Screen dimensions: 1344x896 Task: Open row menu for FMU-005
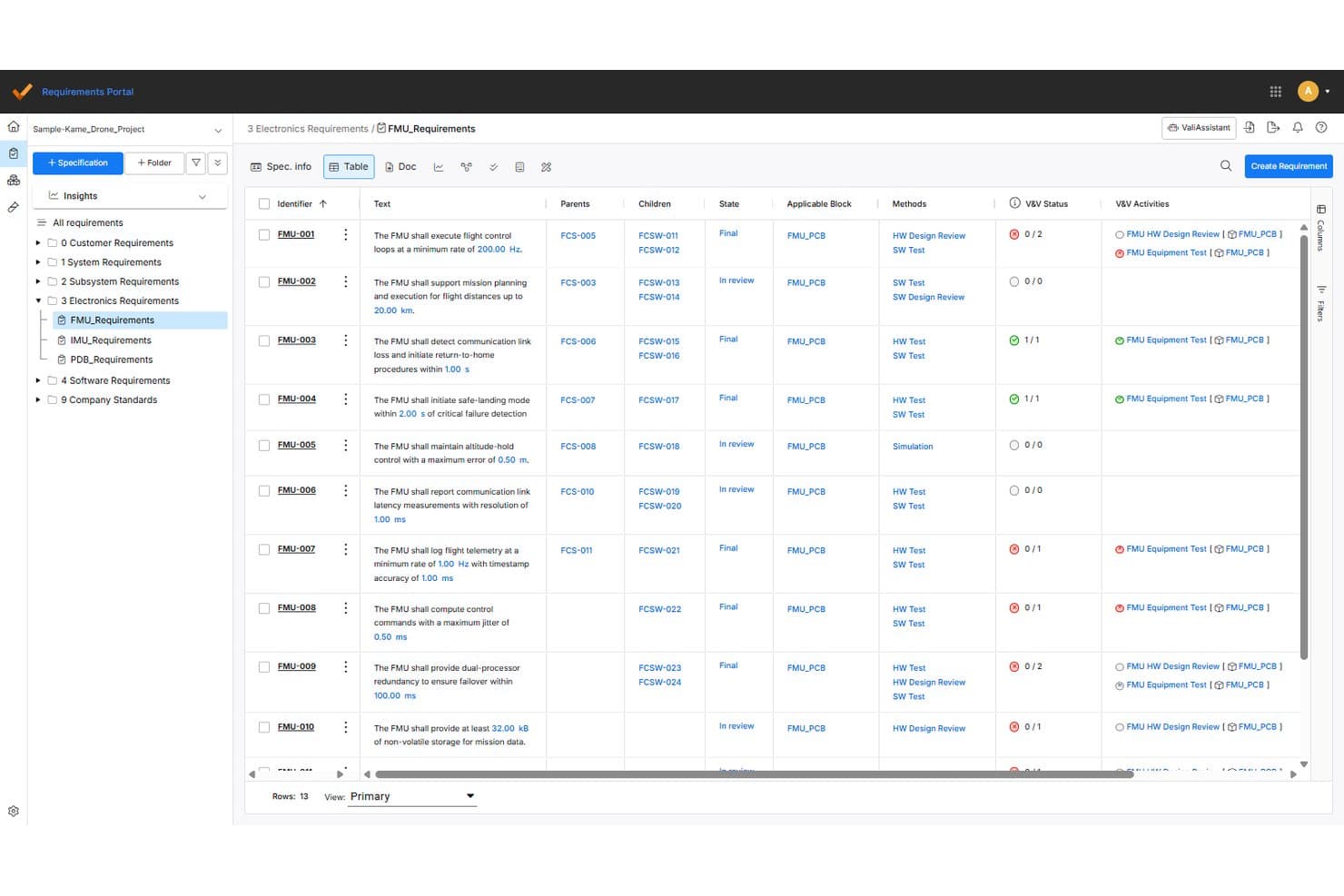(x=345, y=445)
